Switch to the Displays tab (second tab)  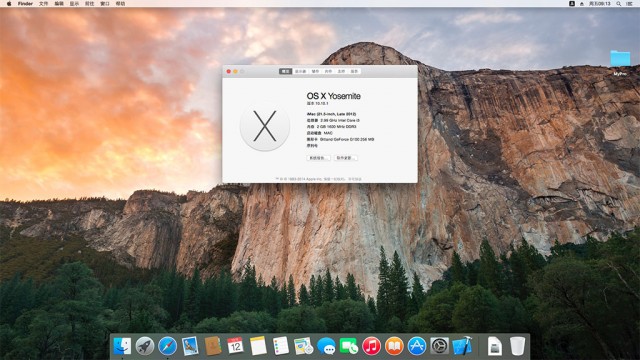point(300,71)
